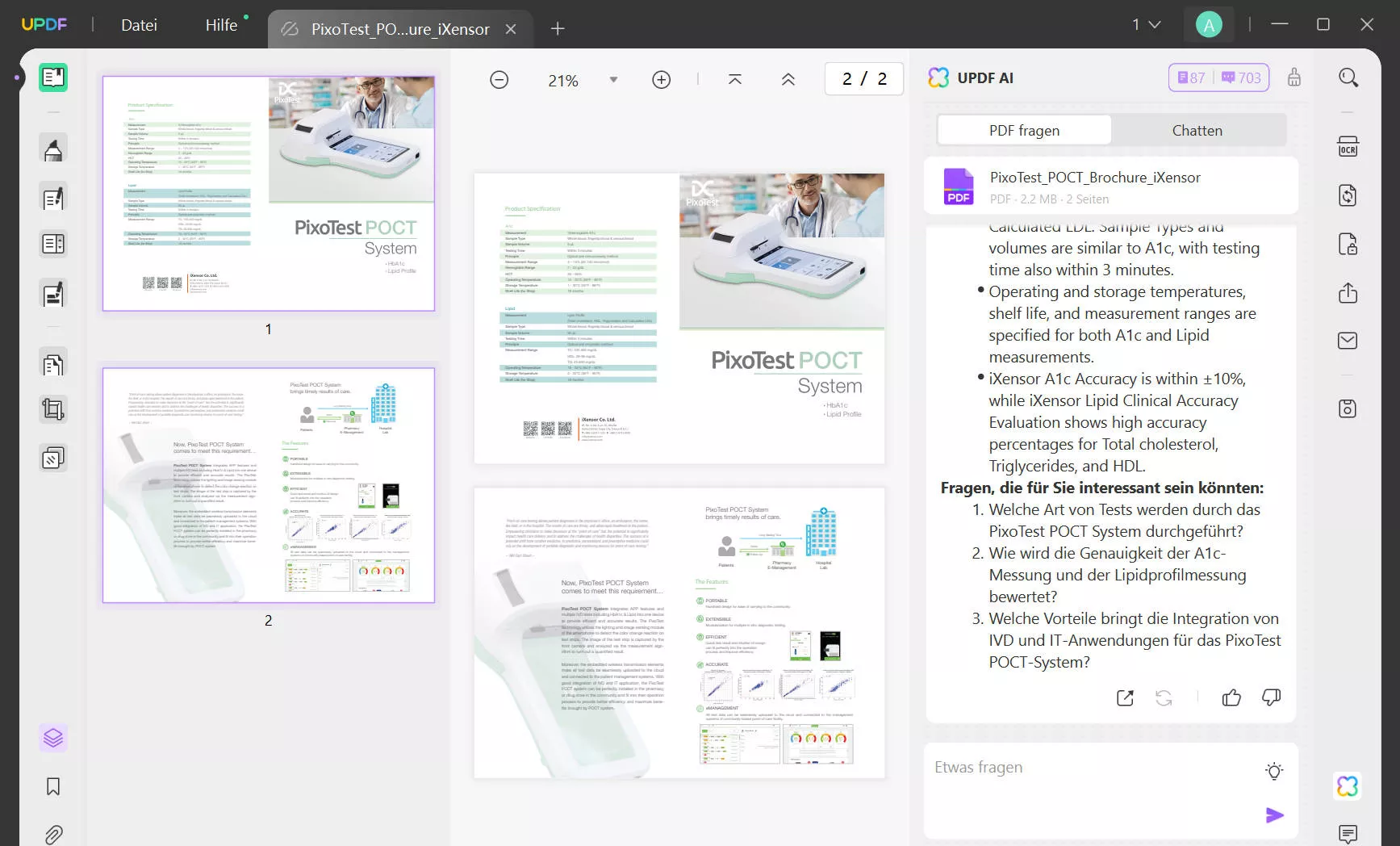
Task: Open the Page Tools watermark icon
Action: 53,459
